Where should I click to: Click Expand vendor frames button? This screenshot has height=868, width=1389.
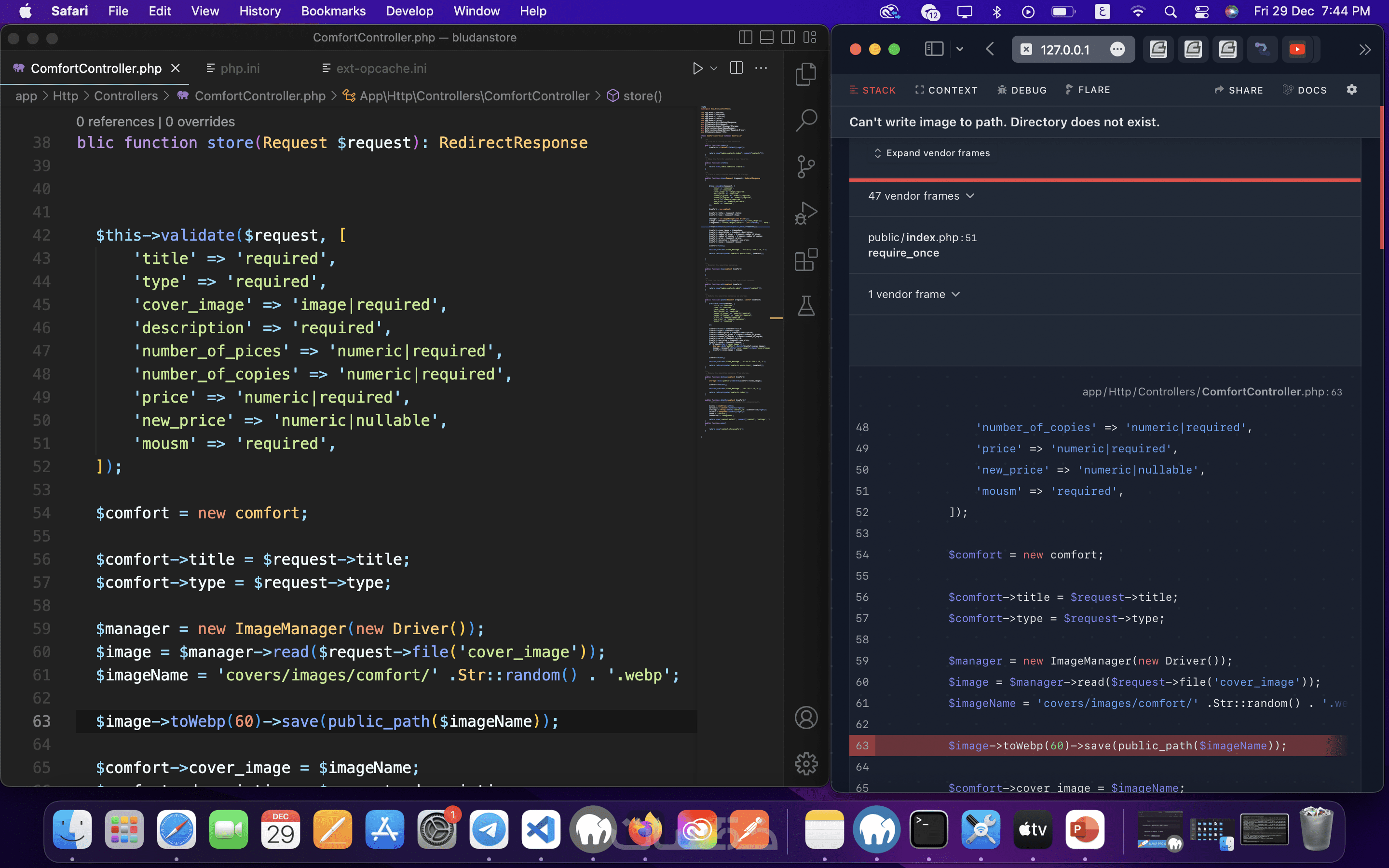(x=932, y=153)
